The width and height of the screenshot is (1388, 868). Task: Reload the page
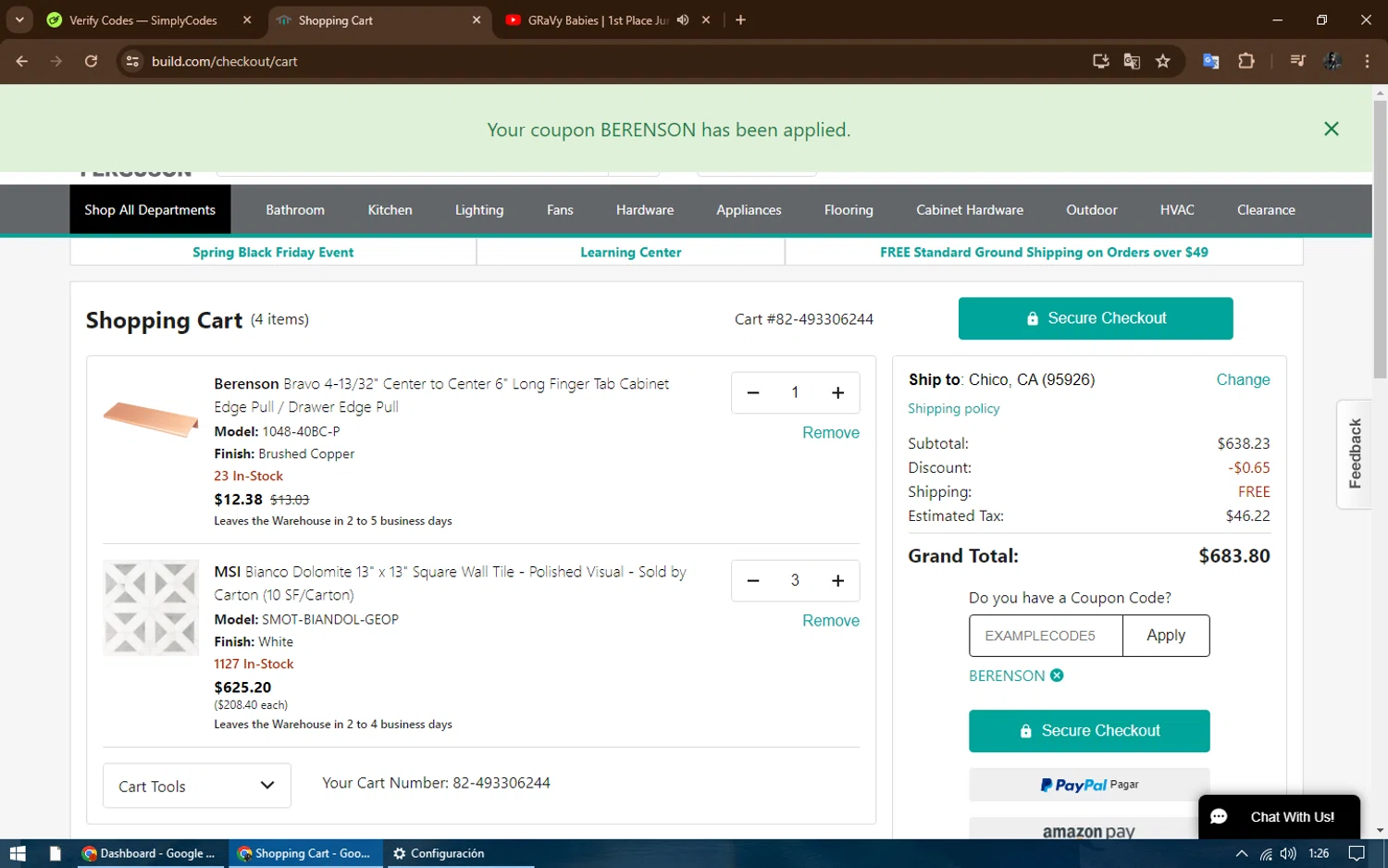[91, 61]
